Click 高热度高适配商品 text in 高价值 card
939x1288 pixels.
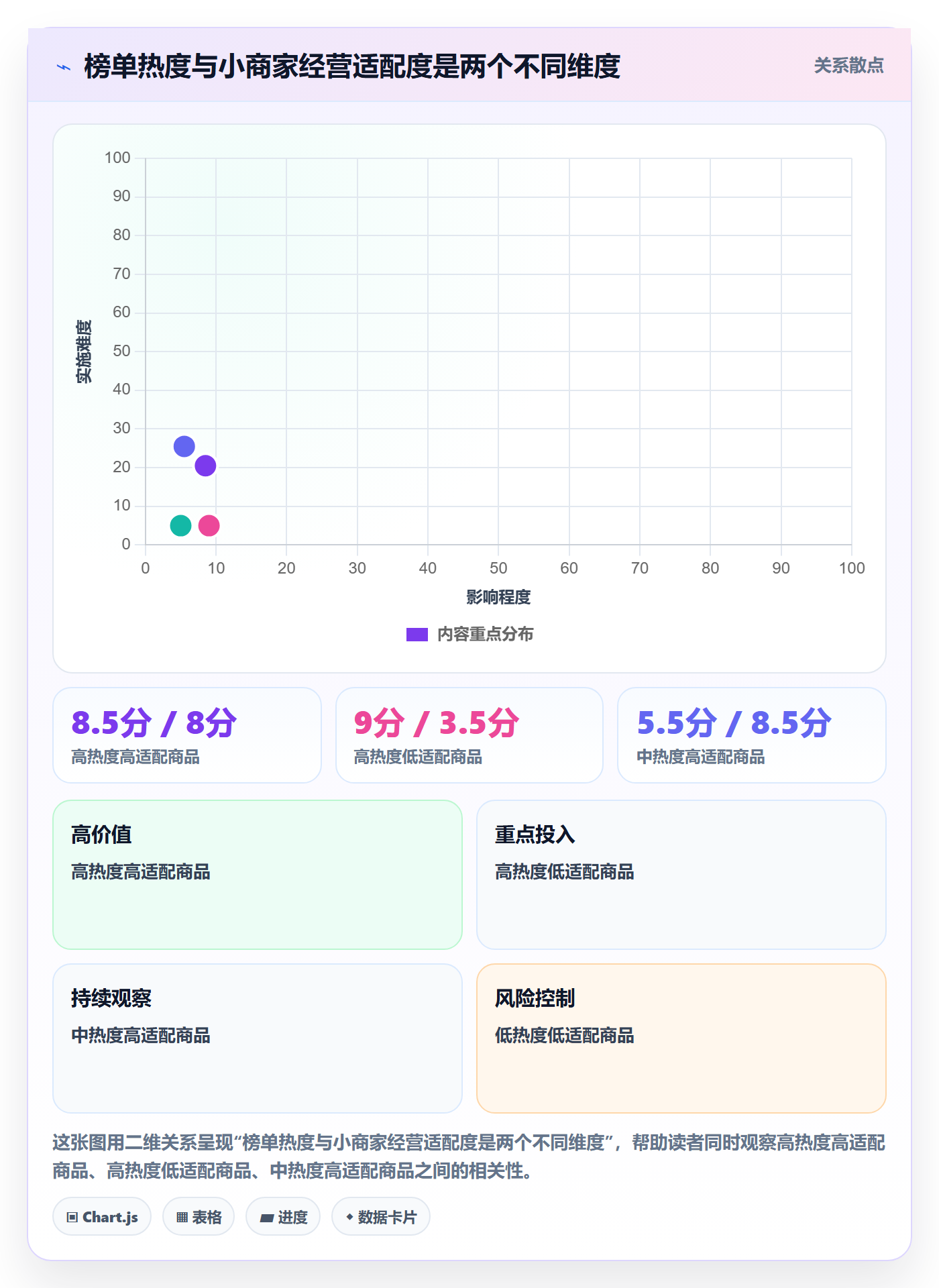tap(141, 872)
